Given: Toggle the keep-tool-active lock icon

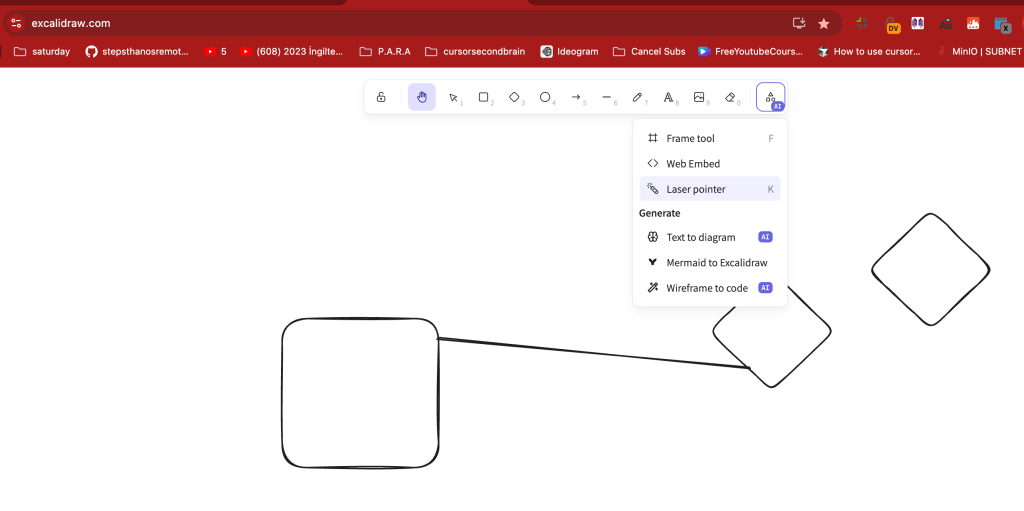Looking at the screenshot, I should point(381,97).
